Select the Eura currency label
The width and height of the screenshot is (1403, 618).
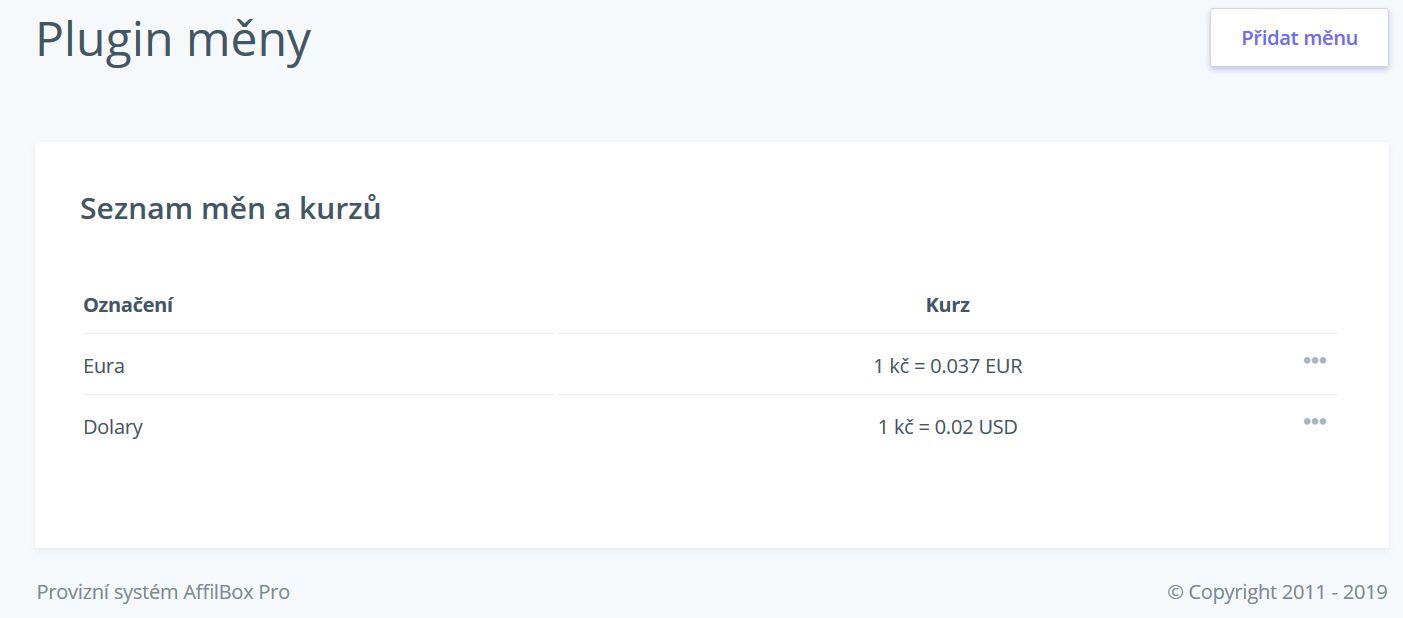point(104,366)
